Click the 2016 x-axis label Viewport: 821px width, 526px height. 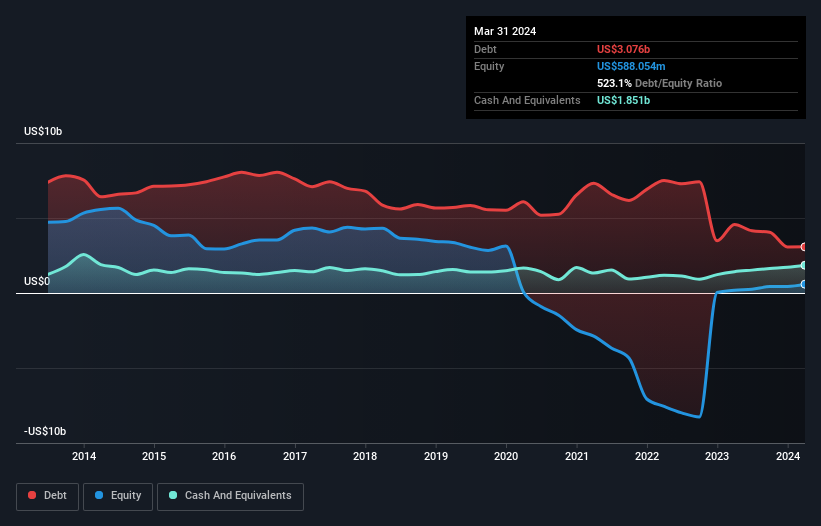[224, 456]
